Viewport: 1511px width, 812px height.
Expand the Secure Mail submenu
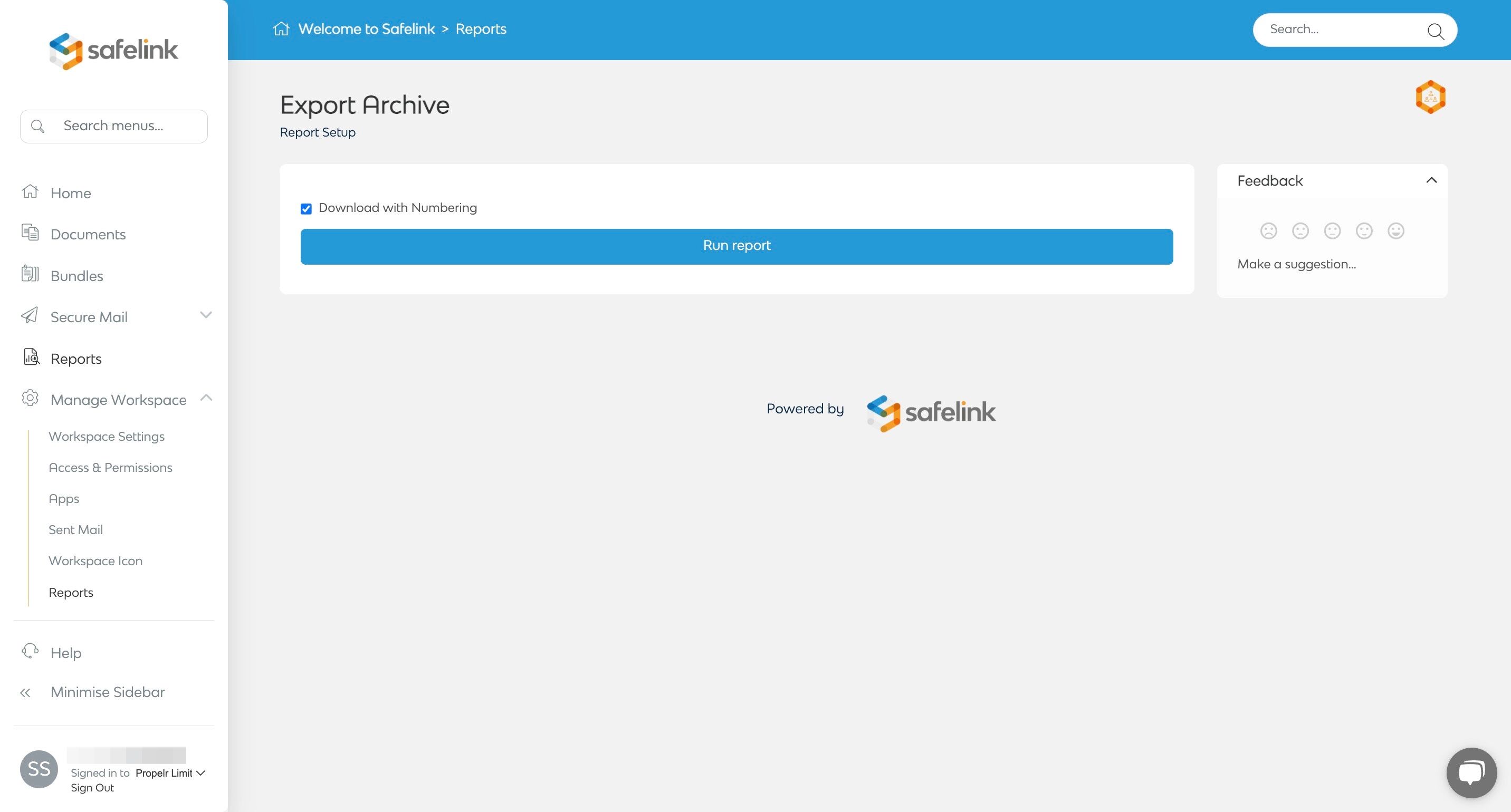coord(205,315)
